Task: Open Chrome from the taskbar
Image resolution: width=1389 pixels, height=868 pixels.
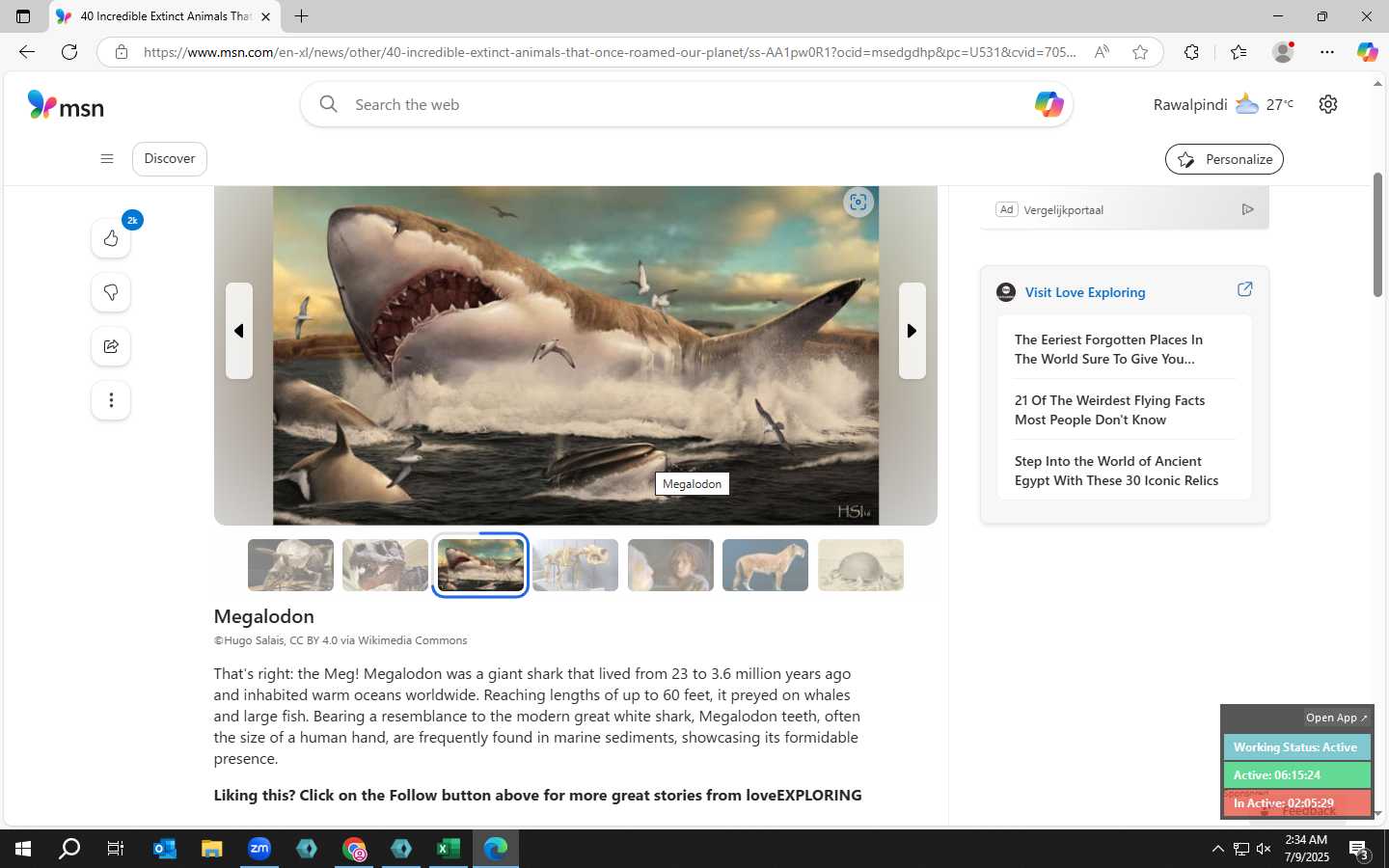Action: click(x=354, y=849)
